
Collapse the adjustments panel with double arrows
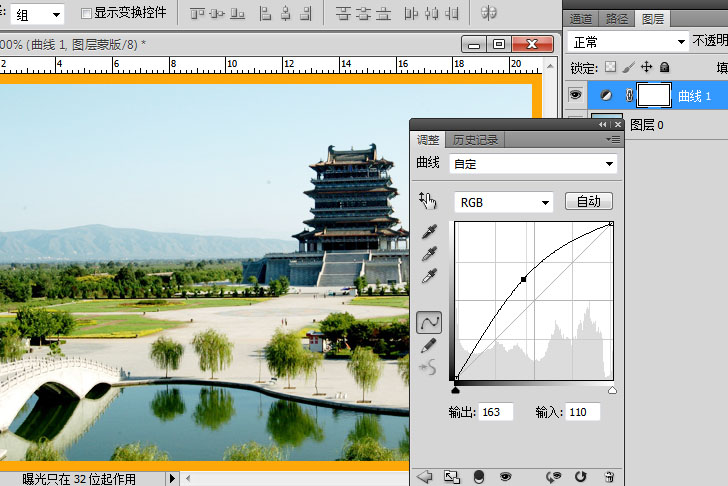603,124
